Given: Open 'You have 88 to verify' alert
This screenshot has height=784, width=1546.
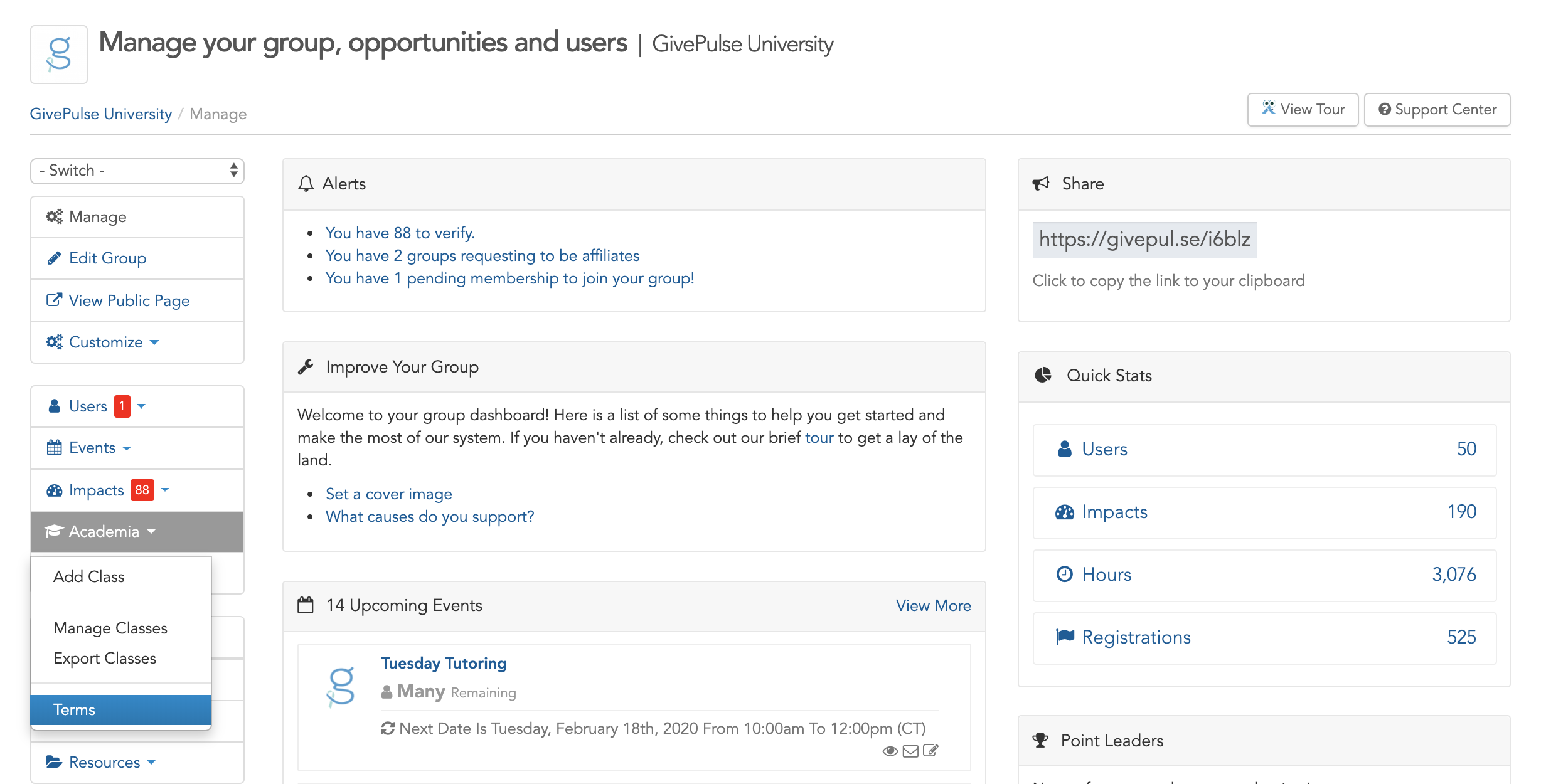Looking at the screenshot, I should (400, 233).
